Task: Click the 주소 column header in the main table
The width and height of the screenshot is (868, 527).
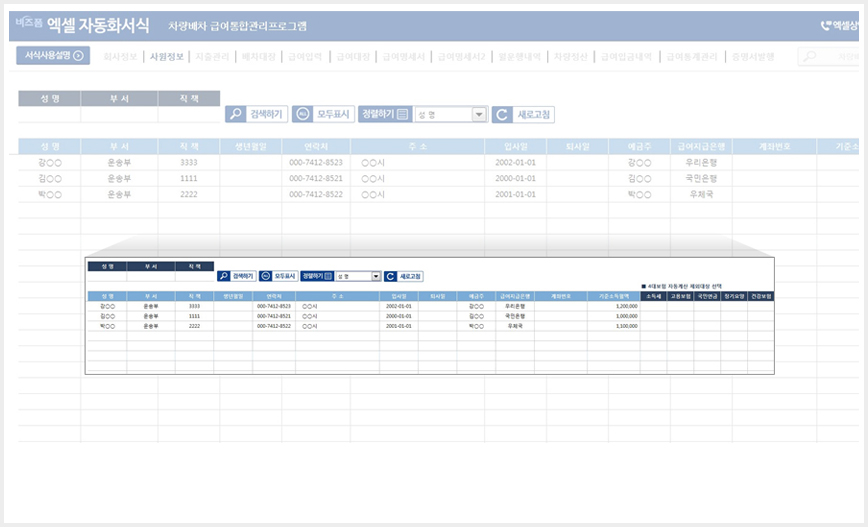Action: click(x=417, y=146)
